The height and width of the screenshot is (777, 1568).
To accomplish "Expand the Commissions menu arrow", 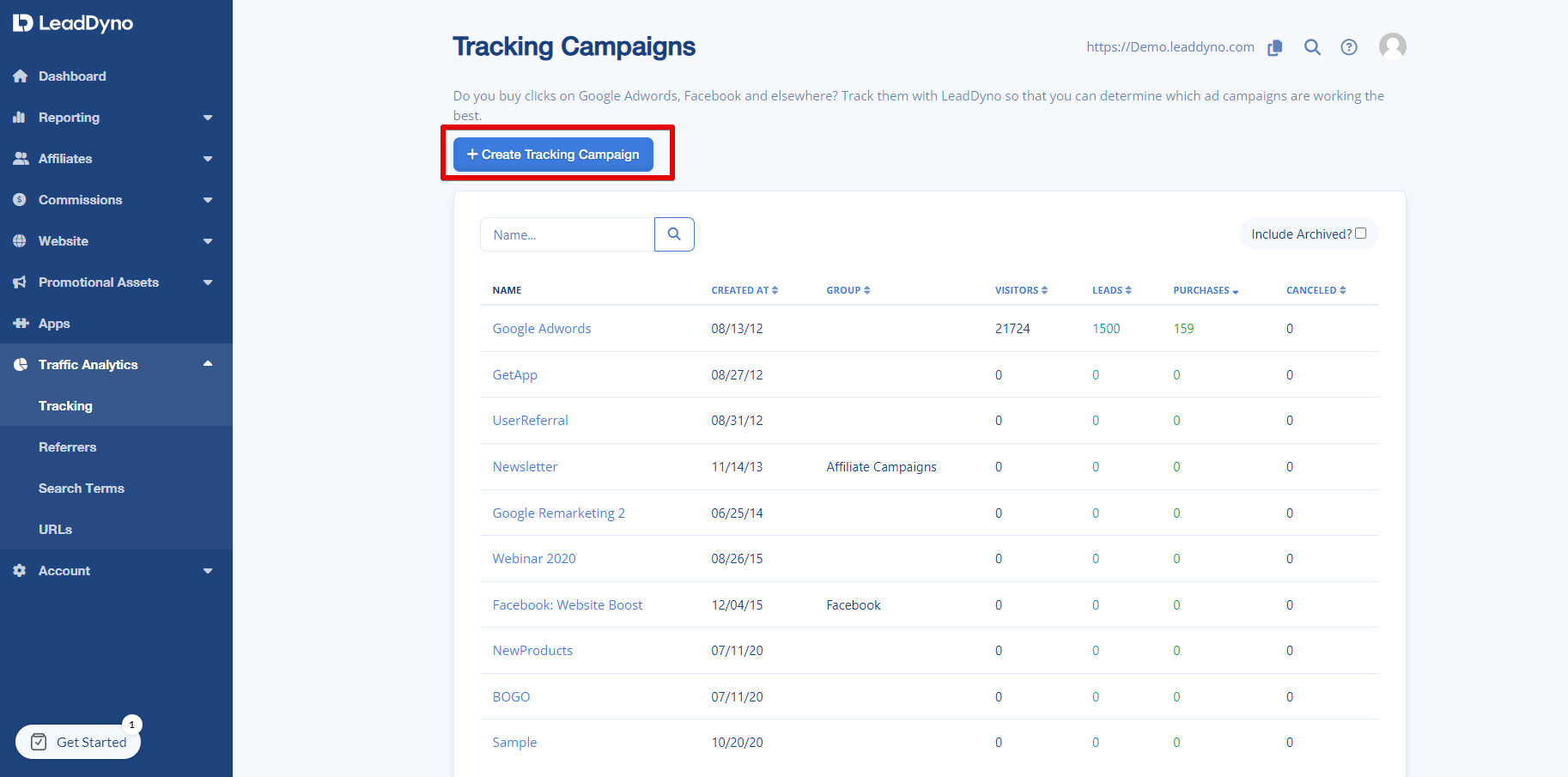I will coord(208,200).
